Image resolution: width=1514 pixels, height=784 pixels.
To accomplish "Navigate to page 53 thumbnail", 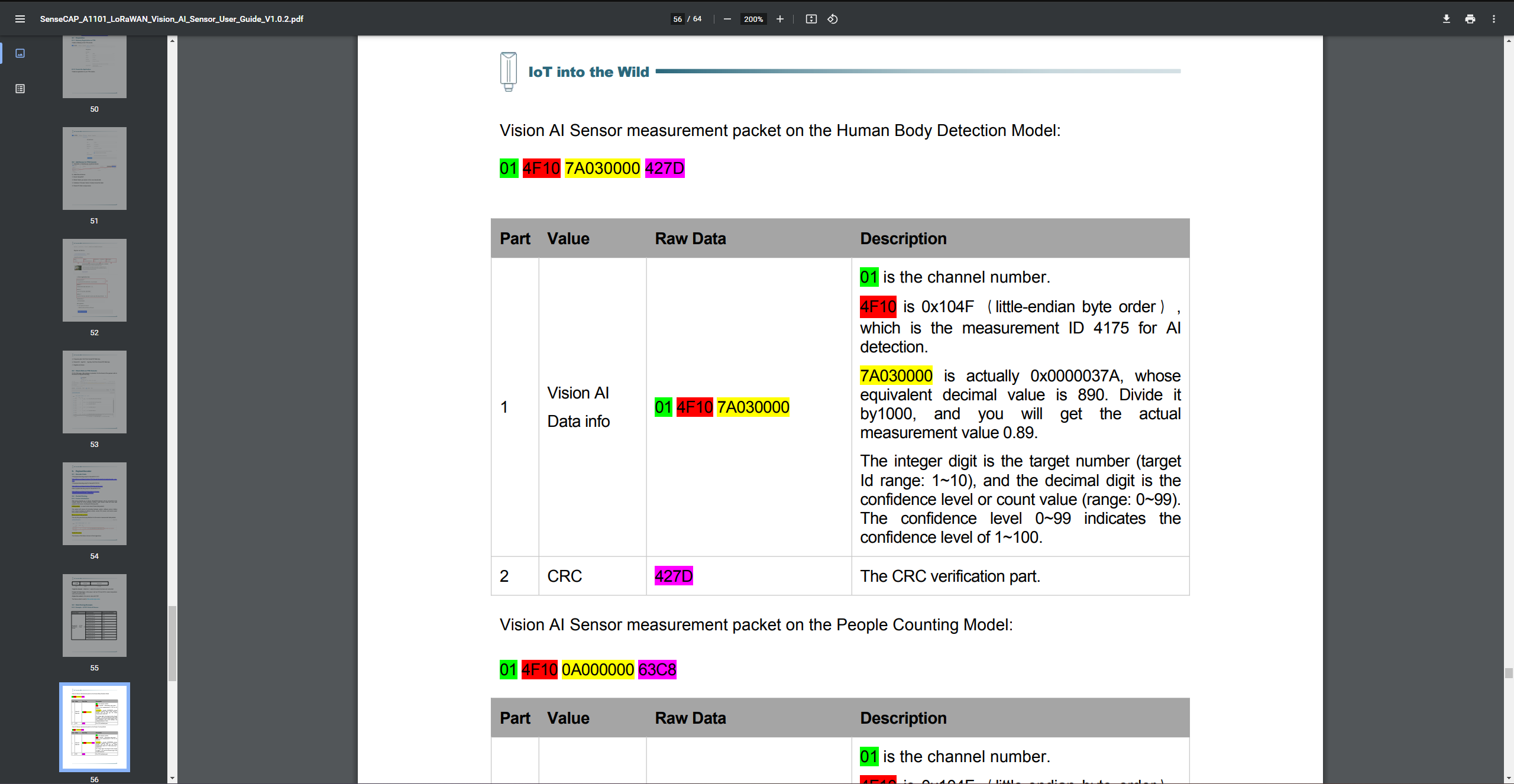I will 94,391.
